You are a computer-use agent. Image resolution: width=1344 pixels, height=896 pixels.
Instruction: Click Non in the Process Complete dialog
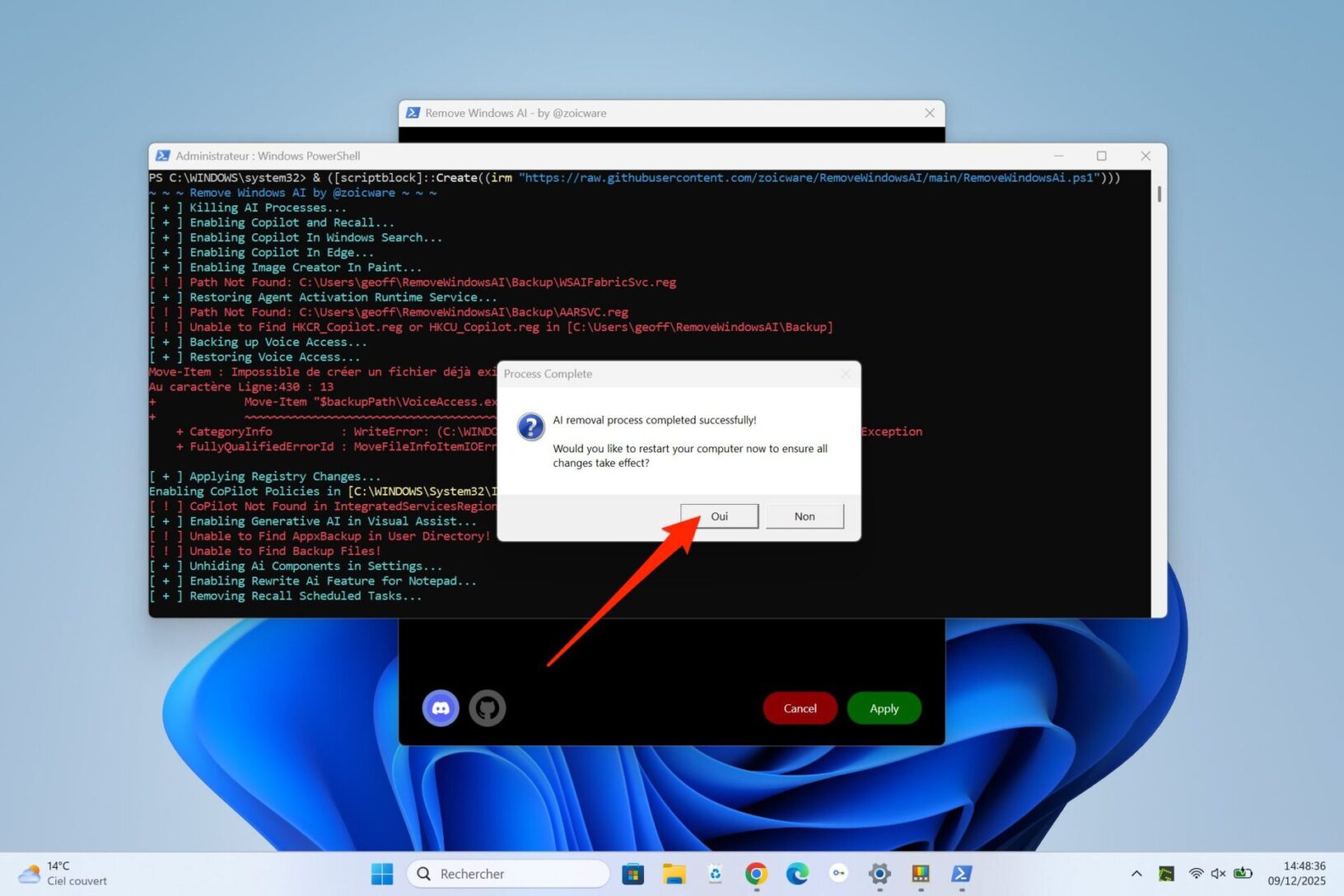(x=805, y=516)
